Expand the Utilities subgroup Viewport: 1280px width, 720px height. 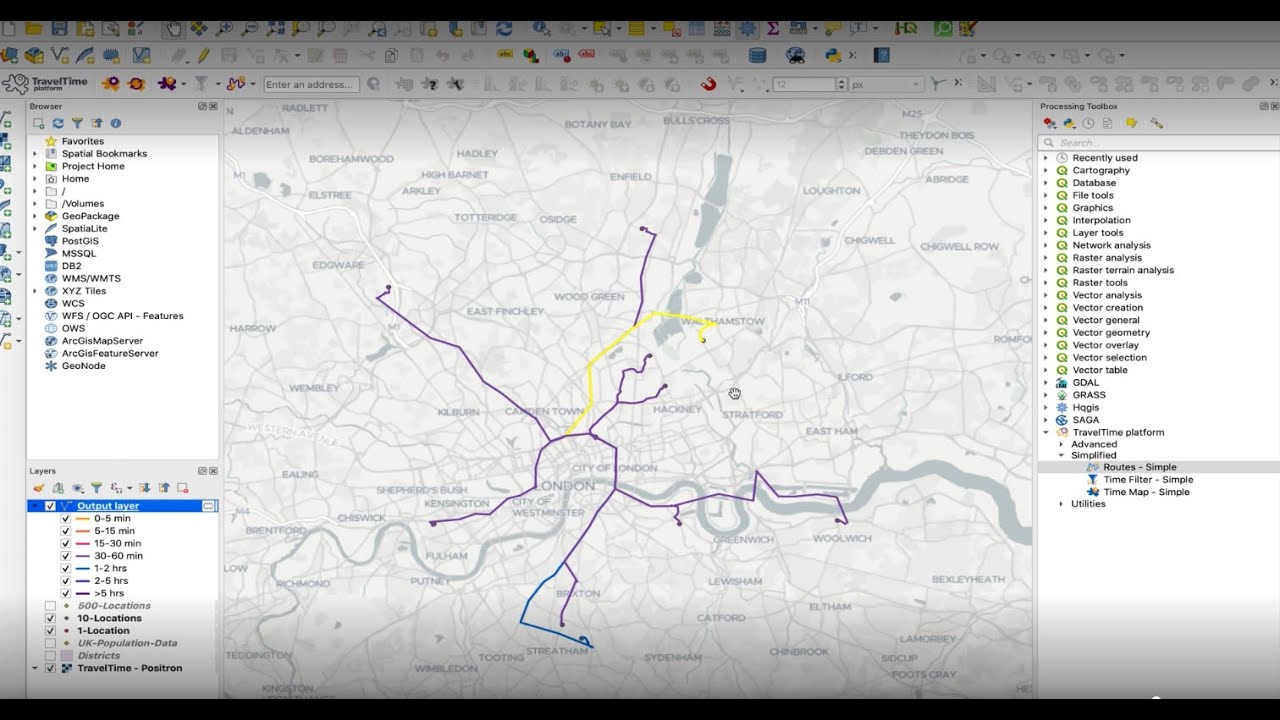coord(1062,504)
